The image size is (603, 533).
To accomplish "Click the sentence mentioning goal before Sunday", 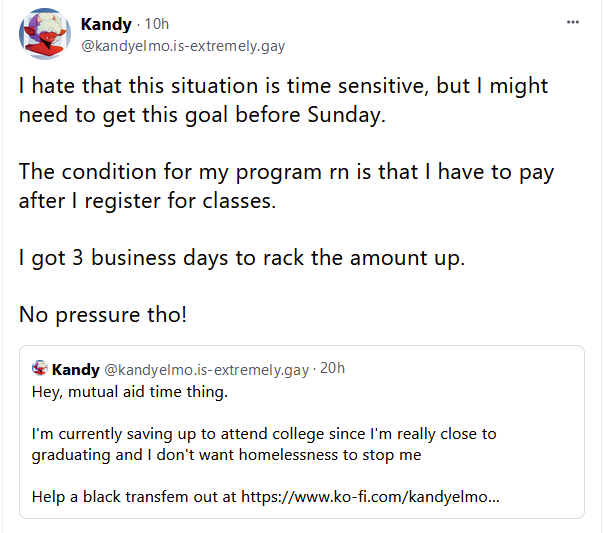I will pyautogui.click(x=202, y=115).
